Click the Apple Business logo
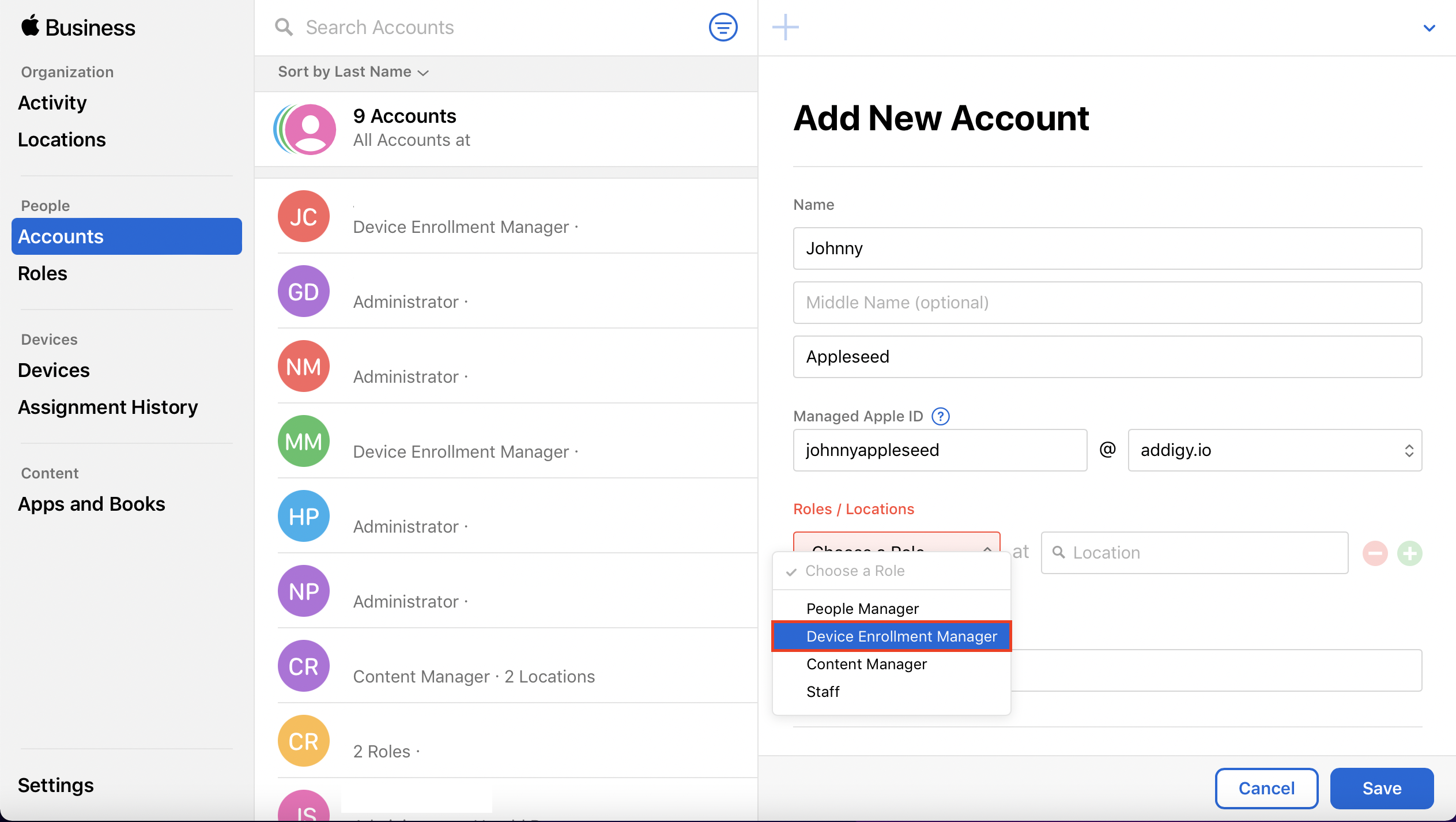1456x822 pixels. [78, 27]
